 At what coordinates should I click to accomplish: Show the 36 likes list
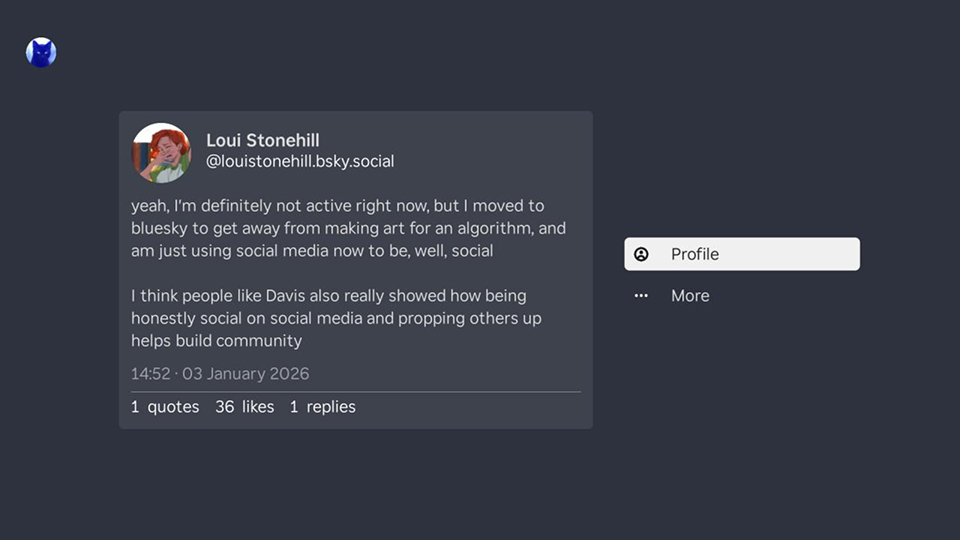244,407
